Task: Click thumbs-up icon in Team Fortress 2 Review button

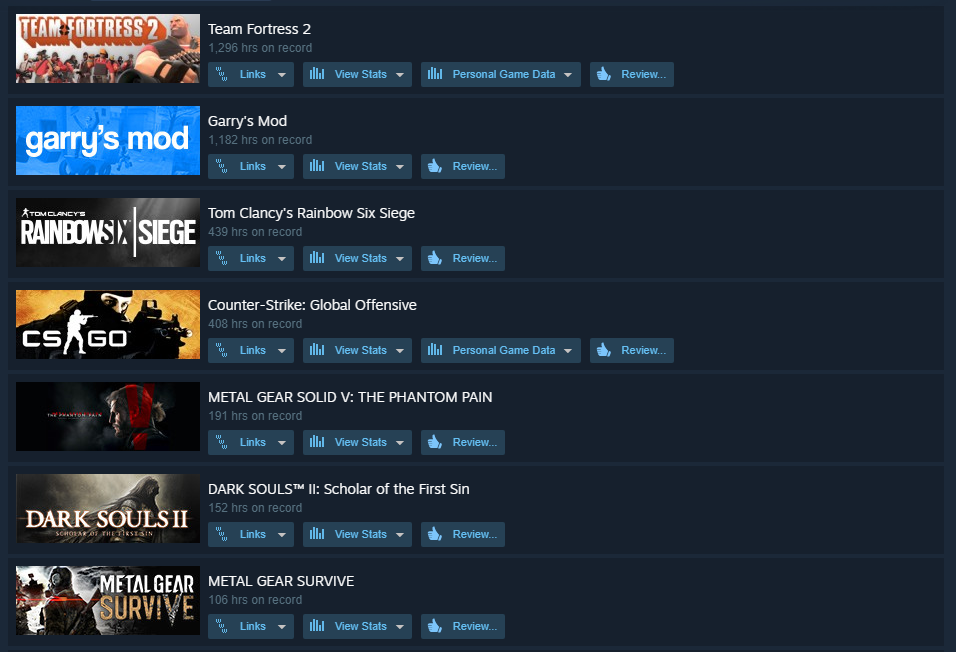Action: [x=604, y=74]
